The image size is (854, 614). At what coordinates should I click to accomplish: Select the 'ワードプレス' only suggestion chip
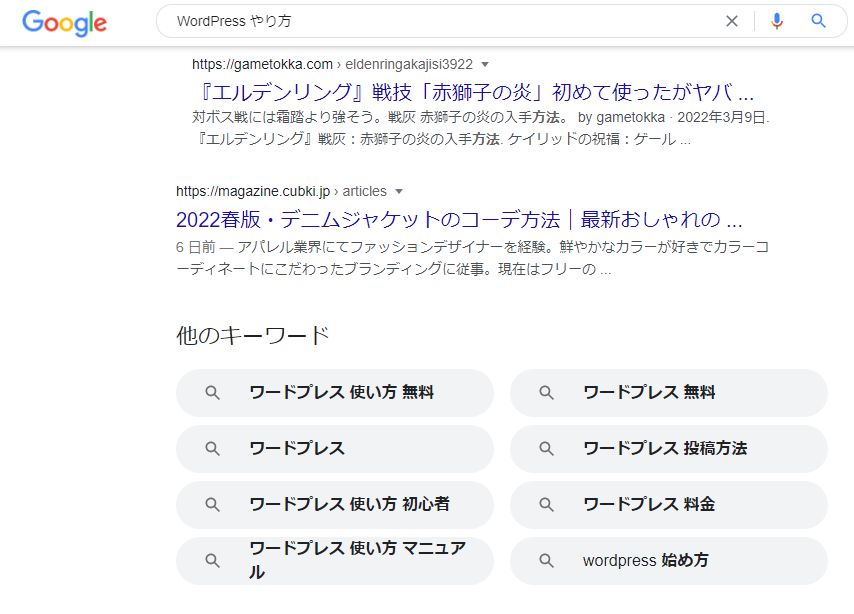point(334,449)
